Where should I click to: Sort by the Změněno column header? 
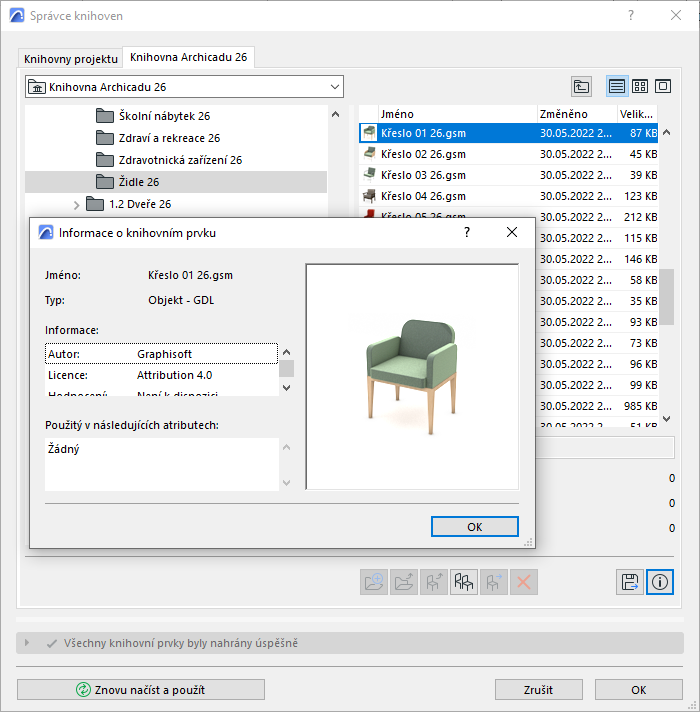click(577, 114)
